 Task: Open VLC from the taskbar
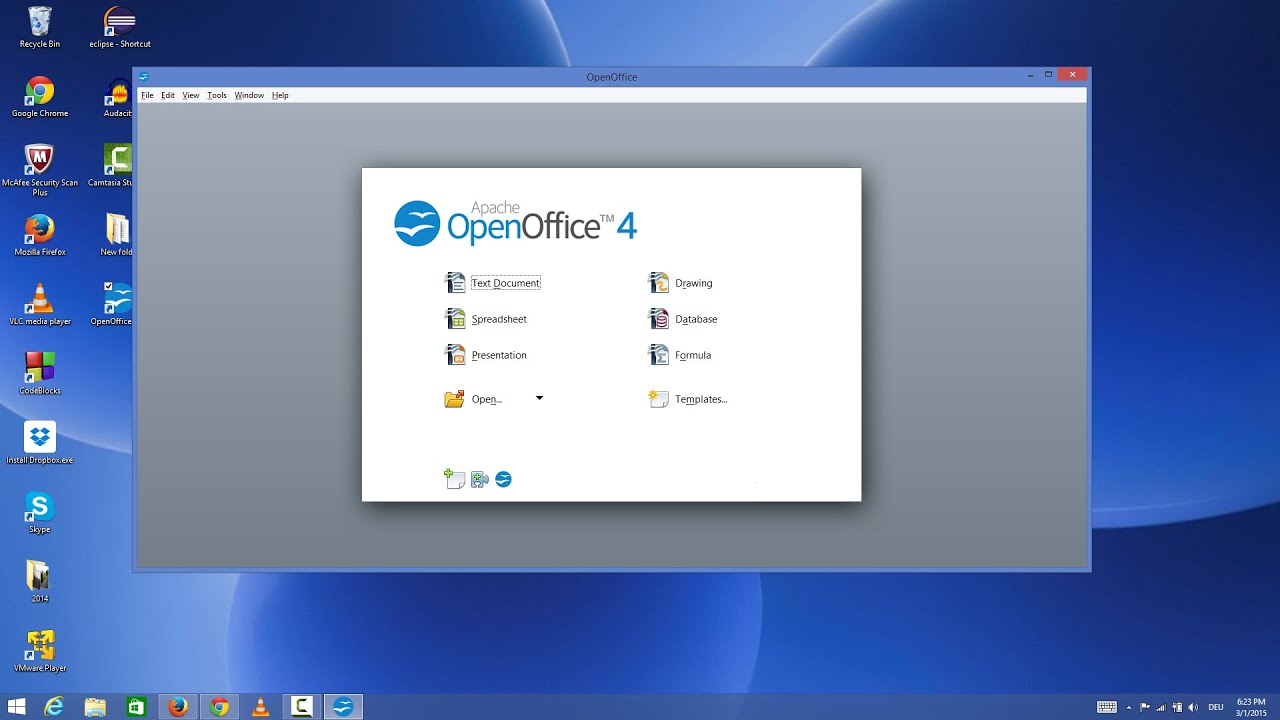[x=260, y=707]
